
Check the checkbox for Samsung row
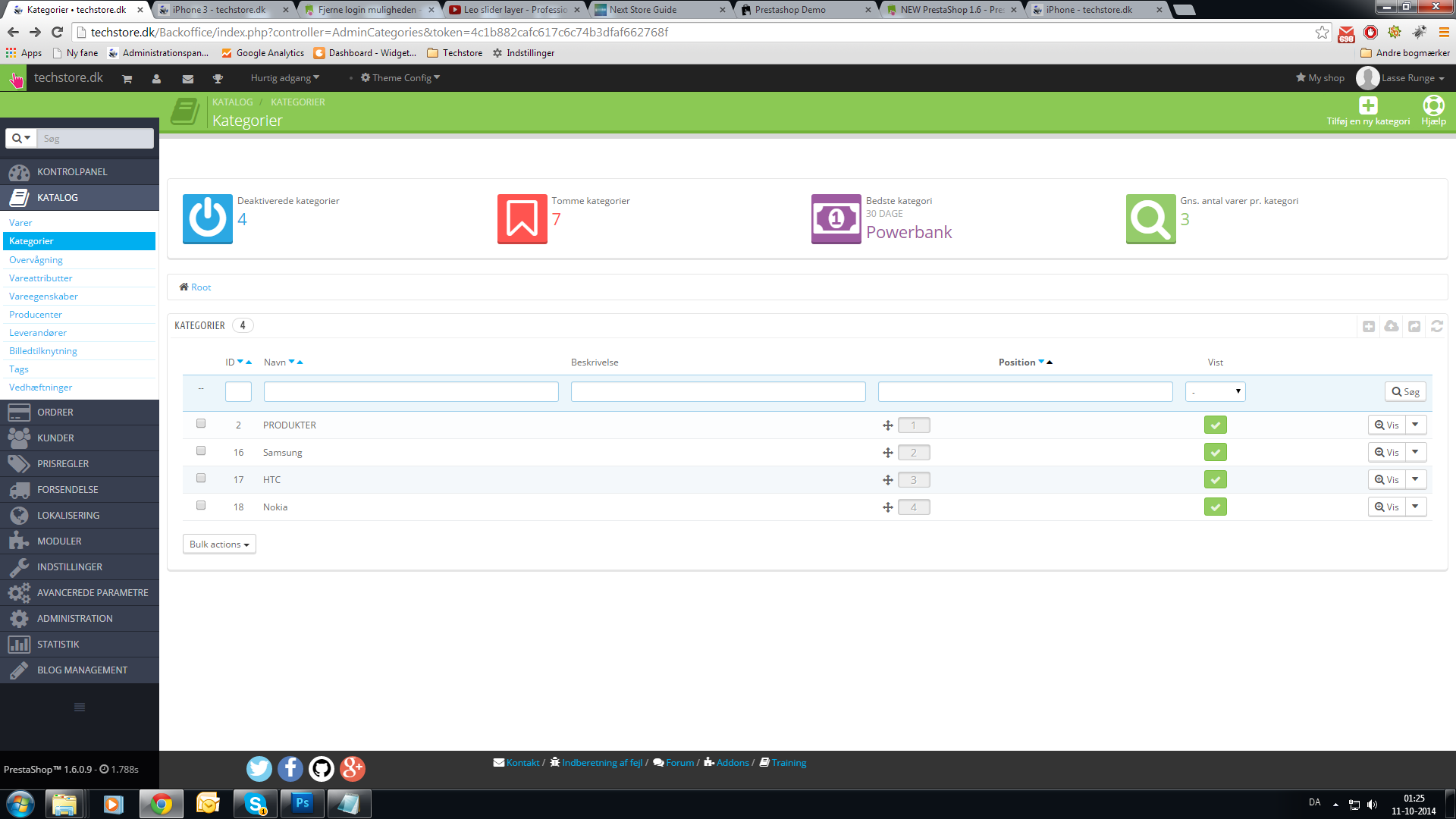[x=201, y=451]
